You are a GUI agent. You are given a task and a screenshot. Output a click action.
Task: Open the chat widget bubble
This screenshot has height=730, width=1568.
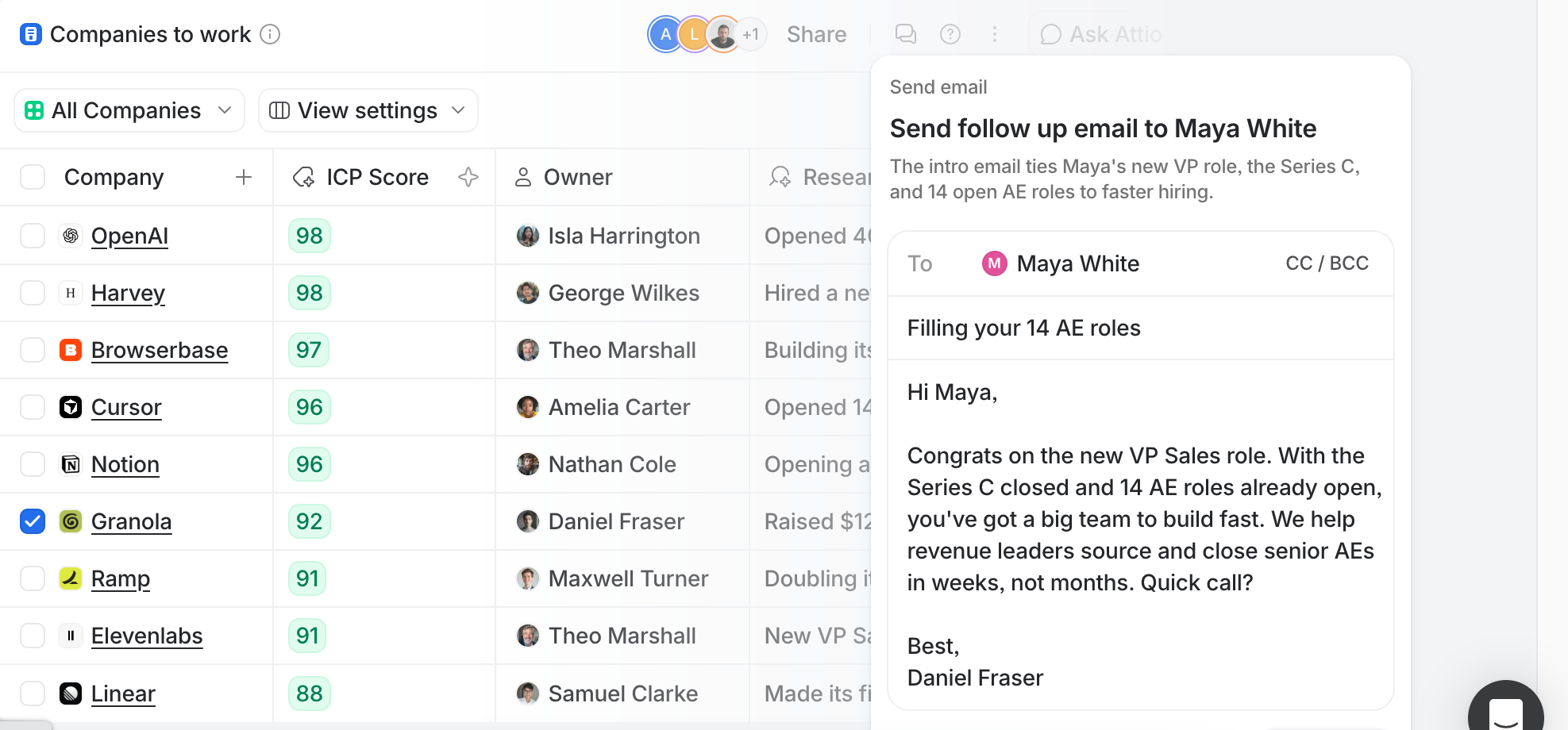[1505, 706]
